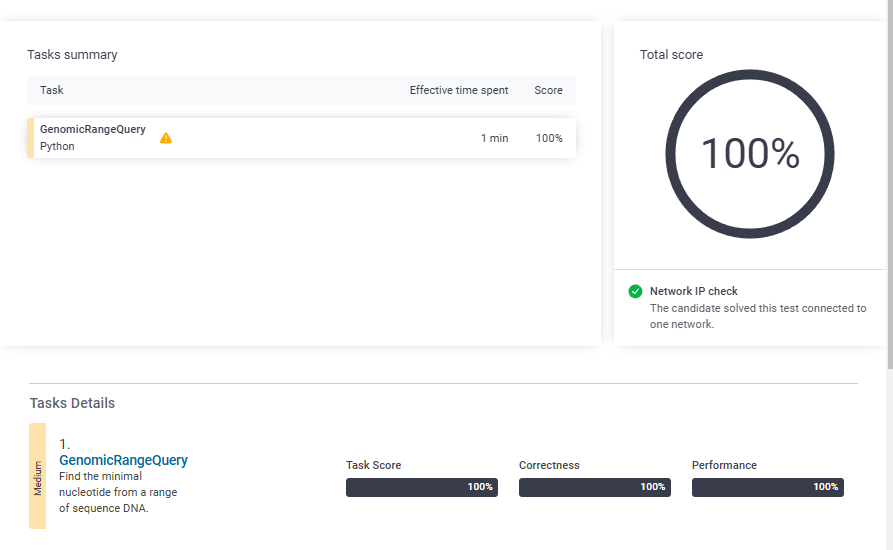Click the Performance label
Screen dimensions: 893x550
724,465
